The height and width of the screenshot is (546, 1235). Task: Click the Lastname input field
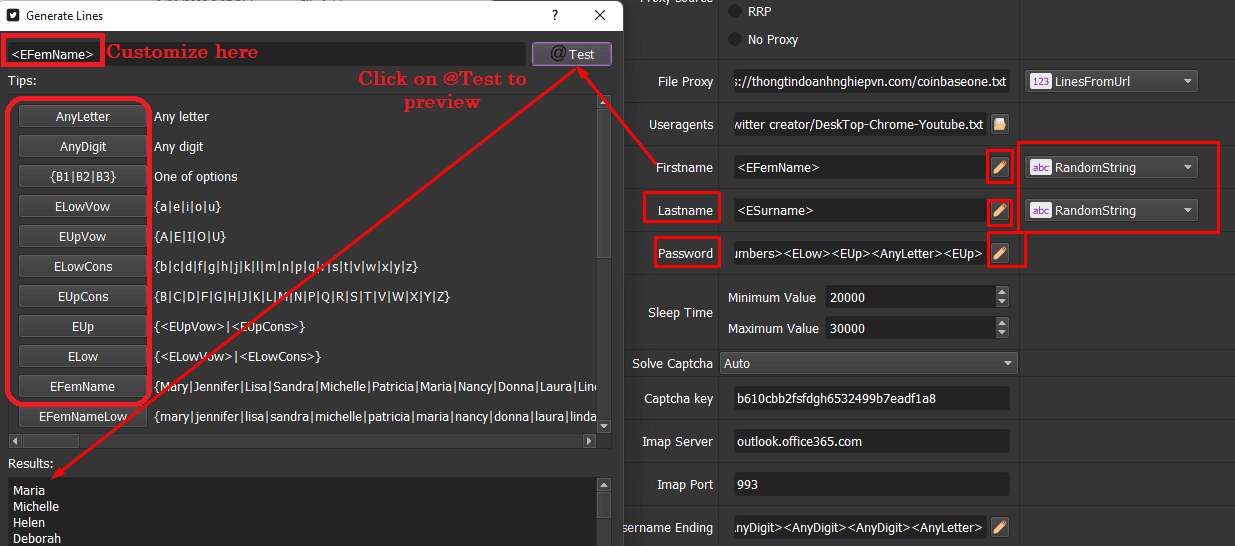860,211
